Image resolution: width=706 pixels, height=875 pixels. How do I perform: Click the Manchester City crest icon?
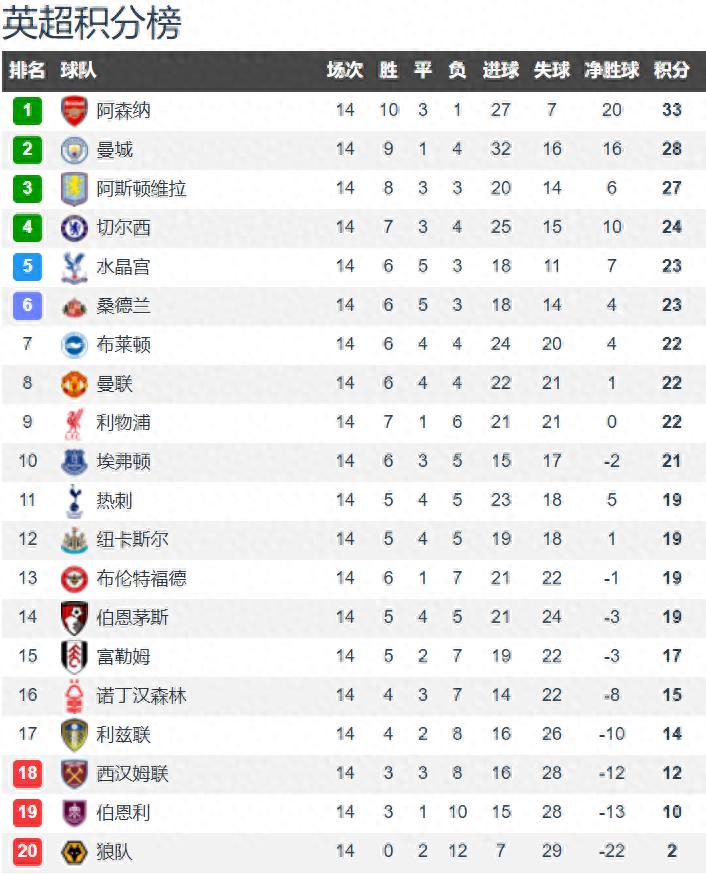click(74, 150)
